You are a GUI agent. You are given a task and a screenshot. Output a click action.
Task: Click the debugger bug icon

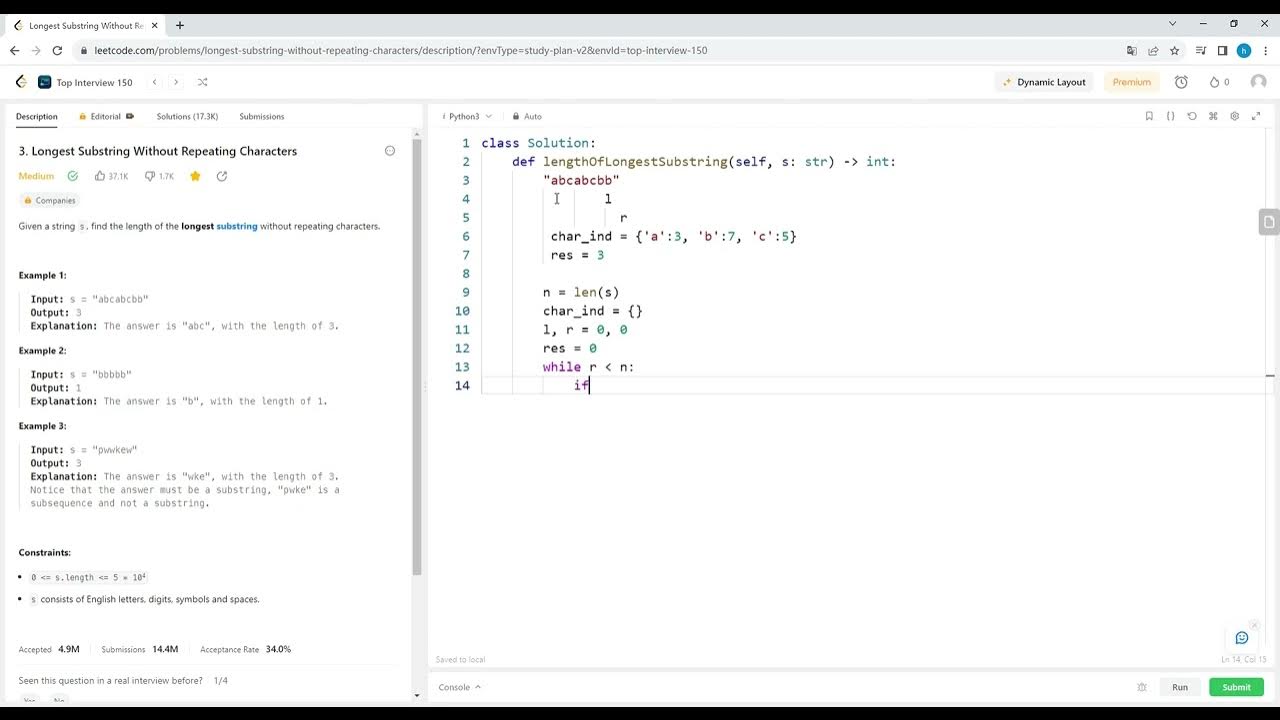pos(1142,687)
